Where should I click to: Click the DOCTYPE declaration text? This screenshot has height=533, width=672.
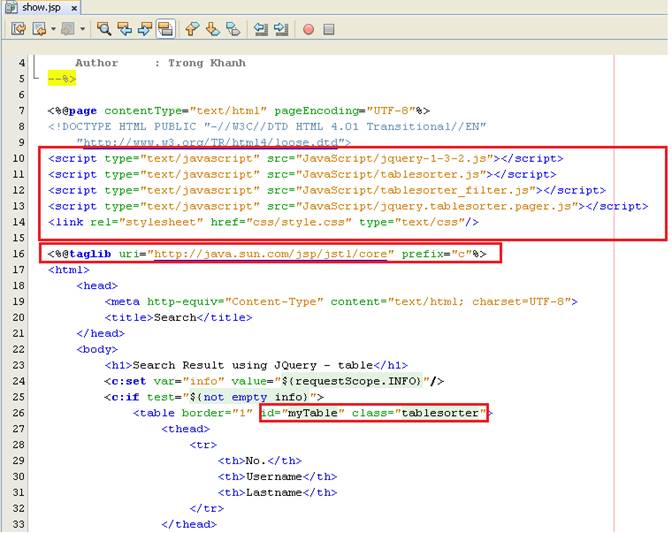click(x=267, y=126)
